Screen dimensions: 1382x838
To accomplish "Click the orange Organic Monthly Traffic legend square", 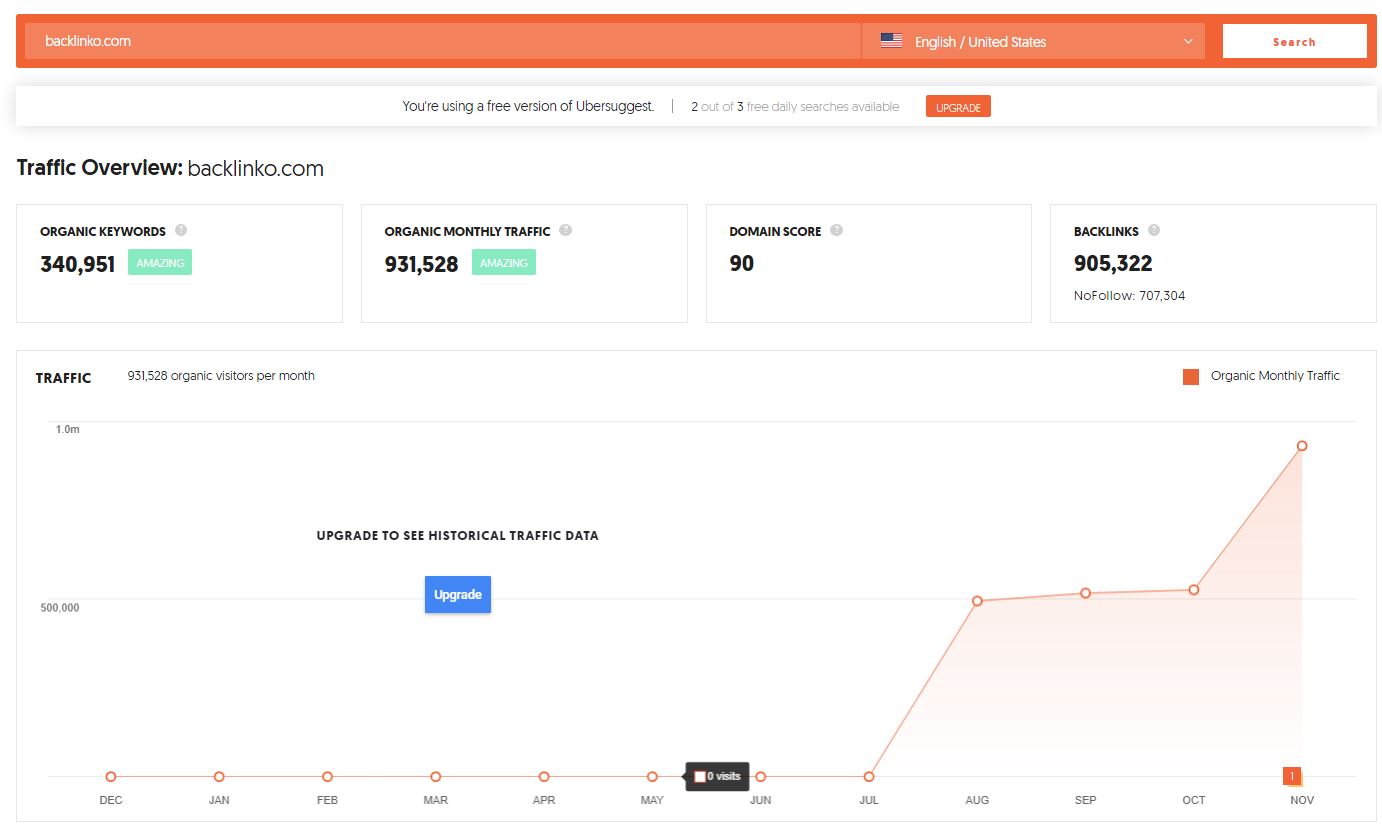I will [x=1191, y=377].
